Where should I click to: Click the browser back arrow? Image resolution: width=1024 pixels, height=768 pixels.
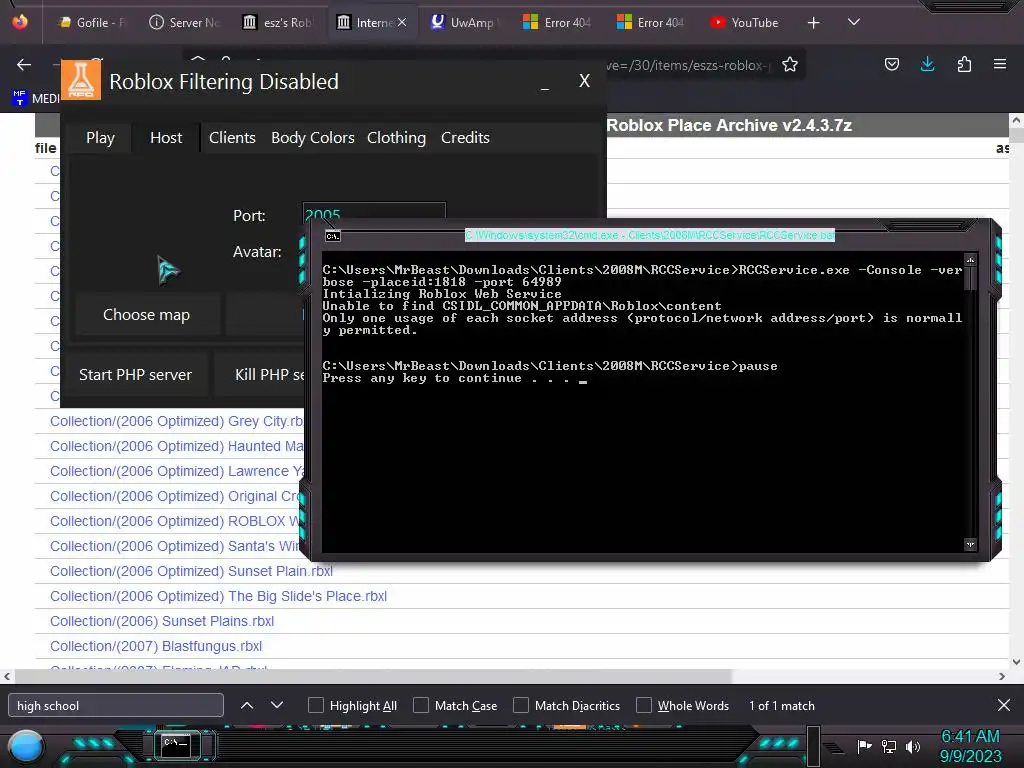(24, 64)
